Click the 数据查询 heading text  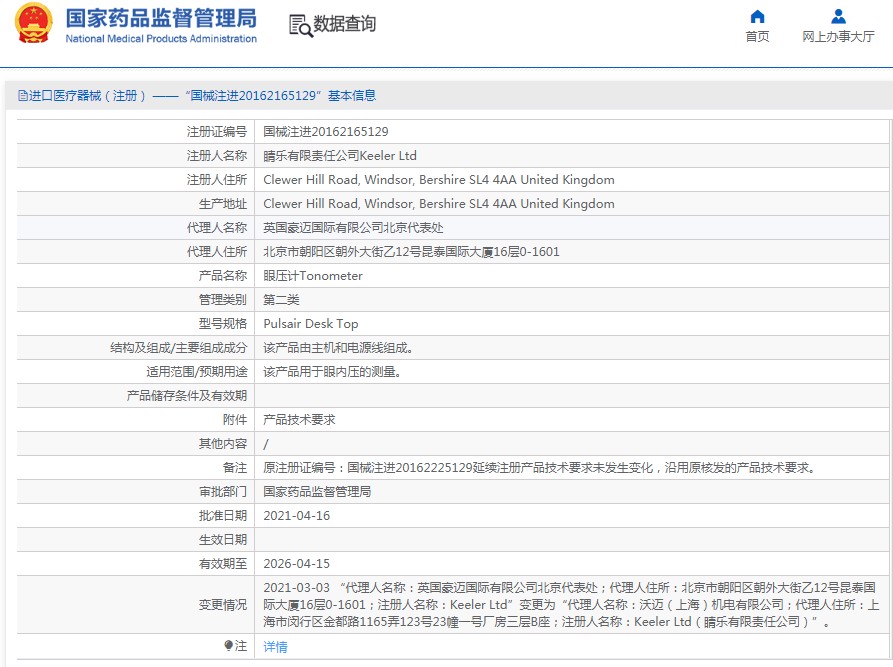(345, 24)
